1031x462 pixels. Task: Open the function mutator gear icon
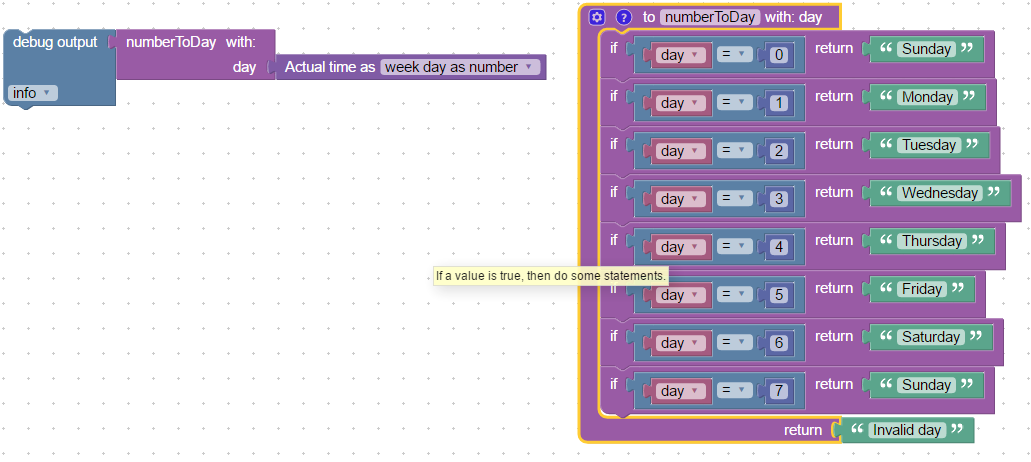[597, 17]
